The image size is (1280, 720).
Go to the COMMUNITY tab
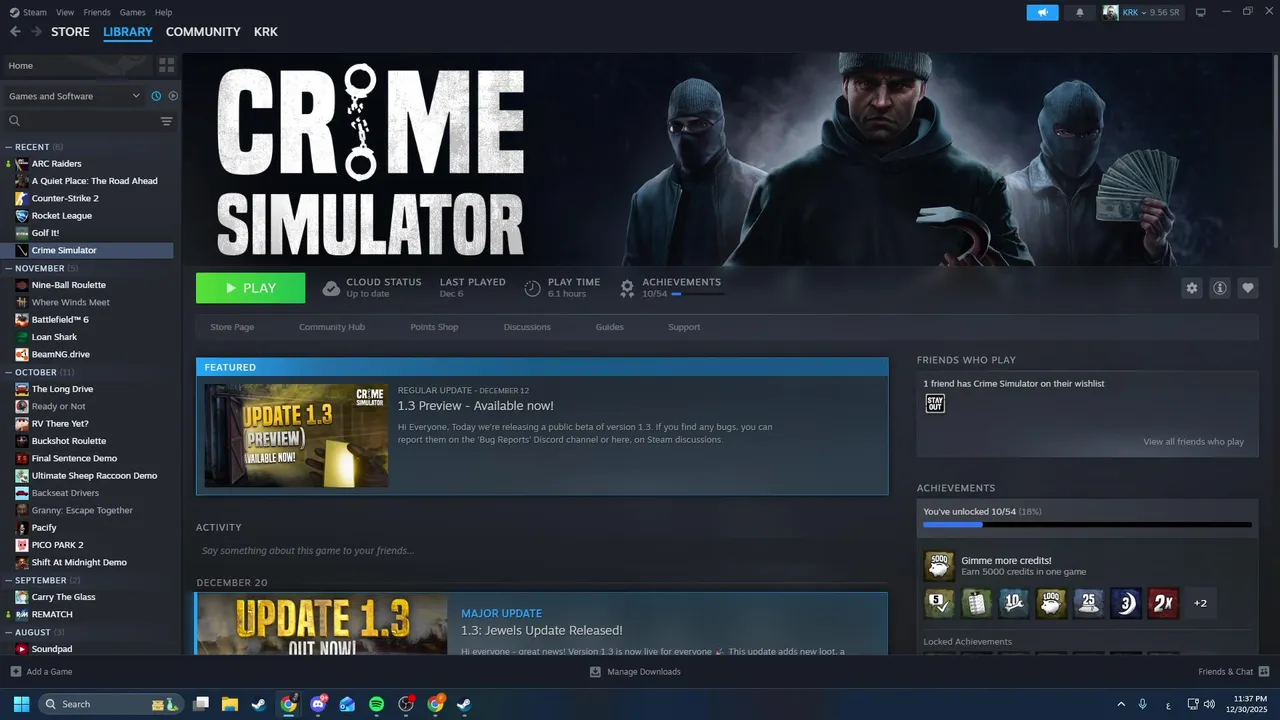203,32
